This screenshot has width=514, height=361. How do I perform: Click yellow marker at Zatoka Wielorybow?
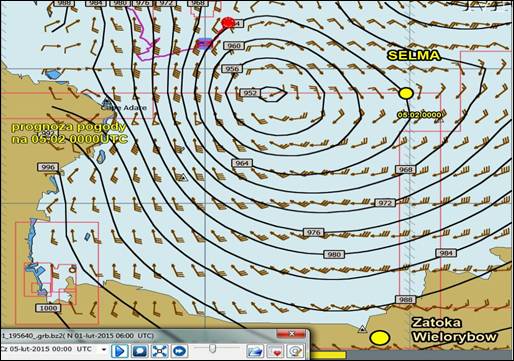380,338
